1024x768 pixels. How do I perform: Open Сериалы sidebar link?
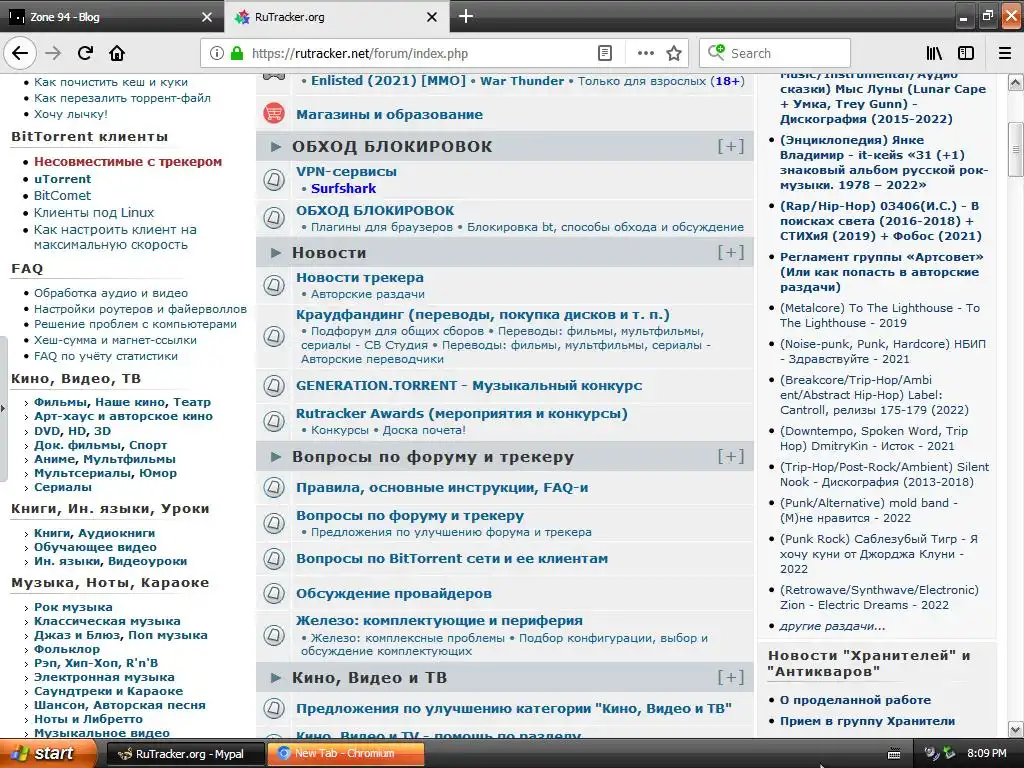point(63,487)
